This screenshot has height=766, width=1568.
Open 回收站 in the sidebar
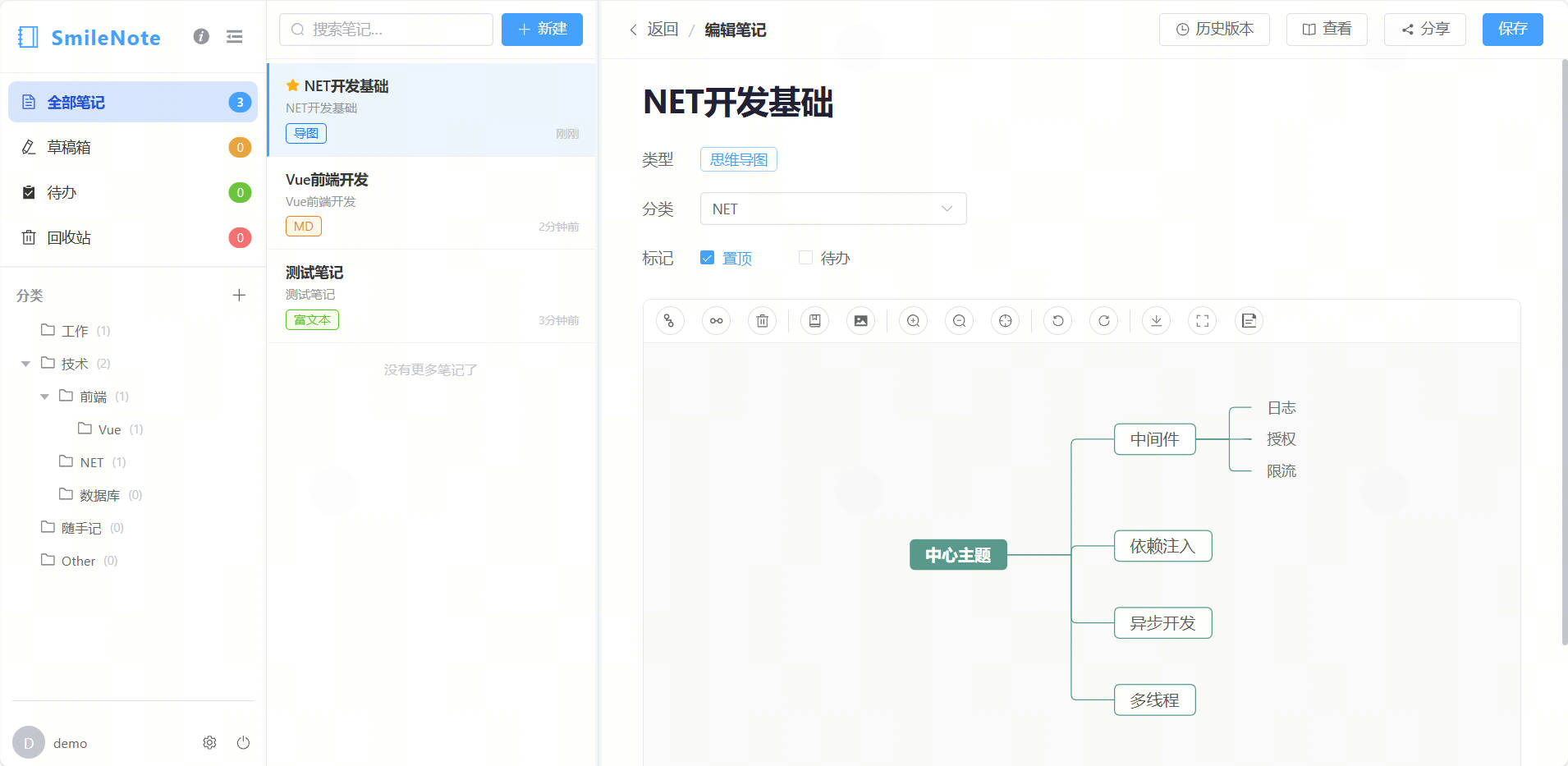(133, 237)
